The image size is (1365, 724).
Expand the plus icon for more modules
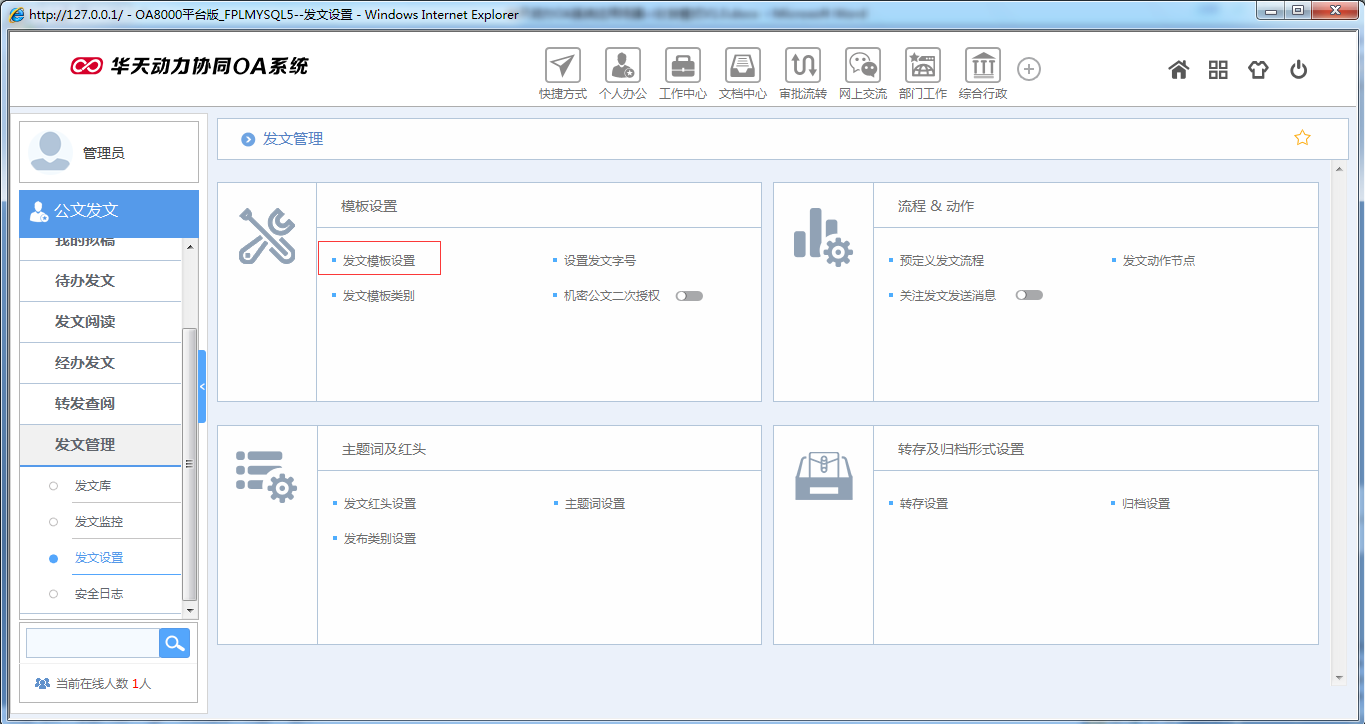1028,68
